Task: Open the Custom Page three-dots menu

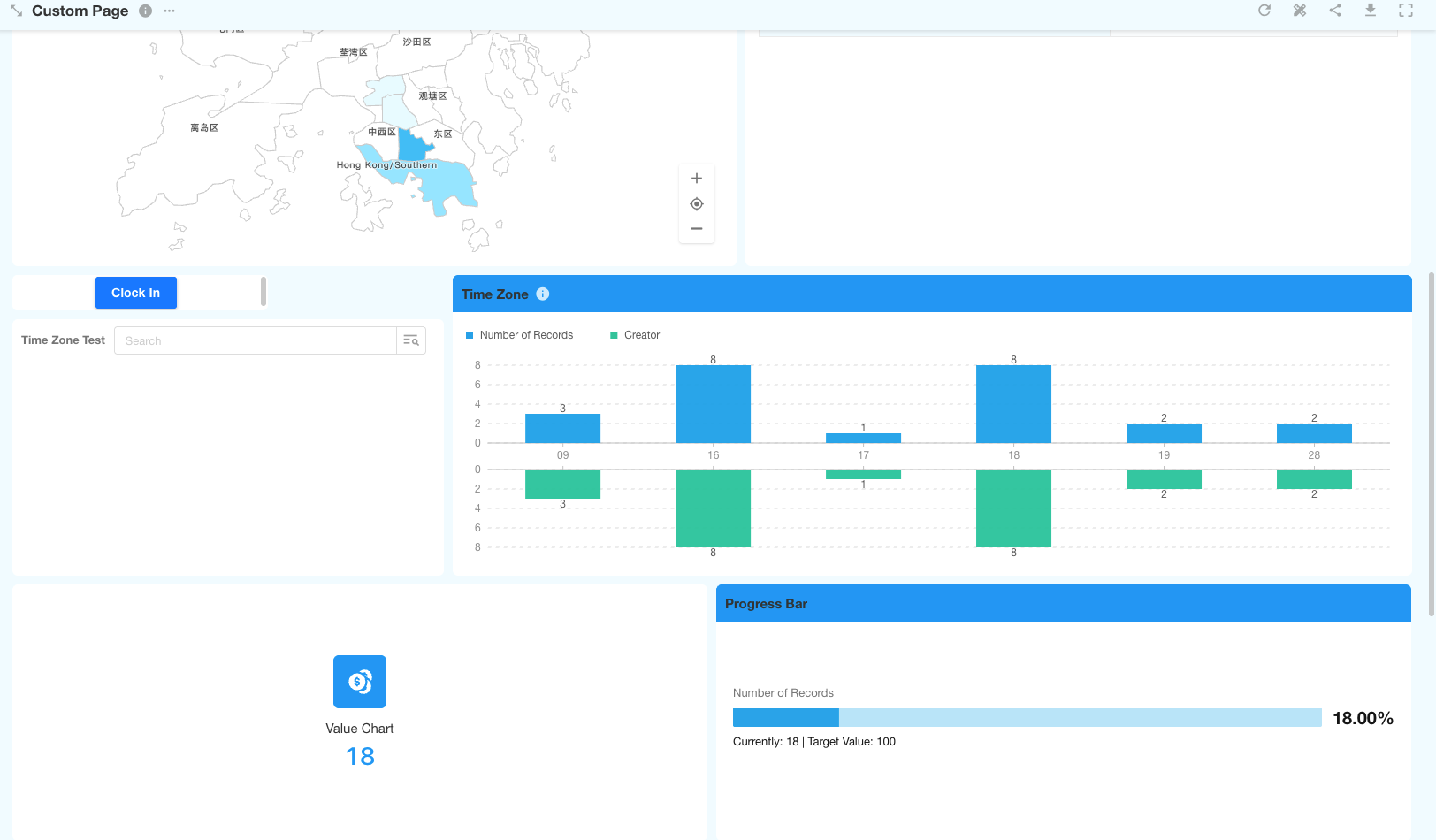Action: click(x=169, y=11)
